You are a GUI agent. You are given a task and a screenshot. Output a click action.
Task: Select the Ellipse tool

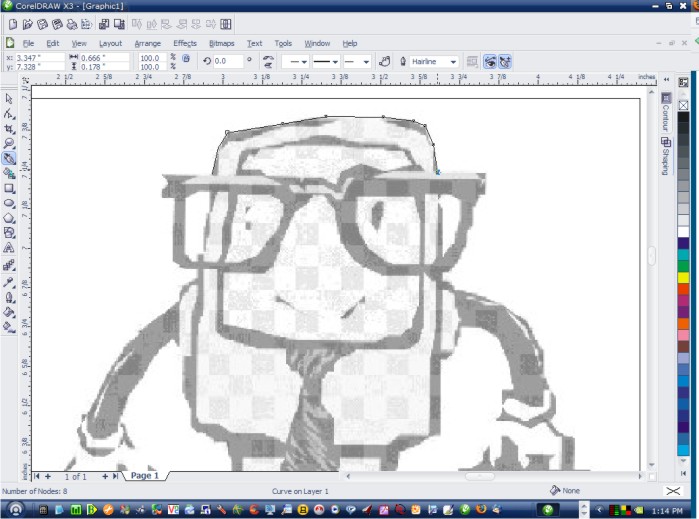pyautogui.click(x=9, y=203)
